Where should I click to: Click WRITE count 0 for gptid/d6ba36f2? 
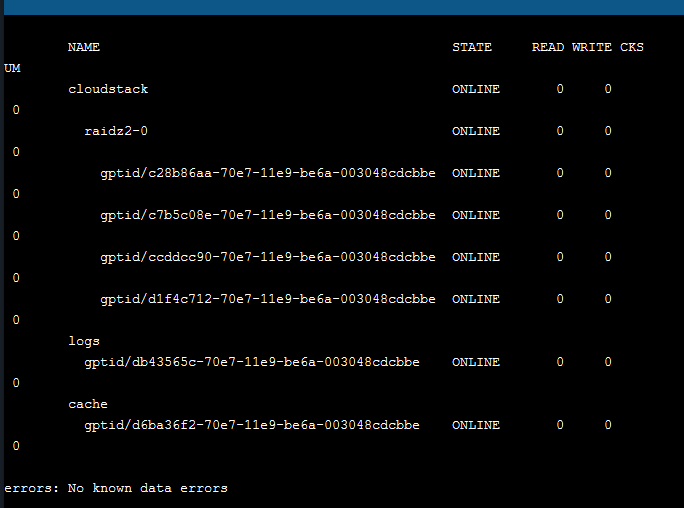tap(608, 425)
